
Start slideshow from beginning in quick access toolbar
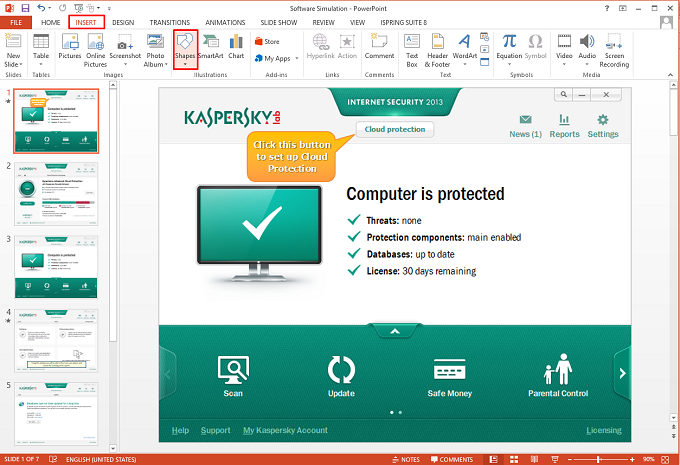78,8
